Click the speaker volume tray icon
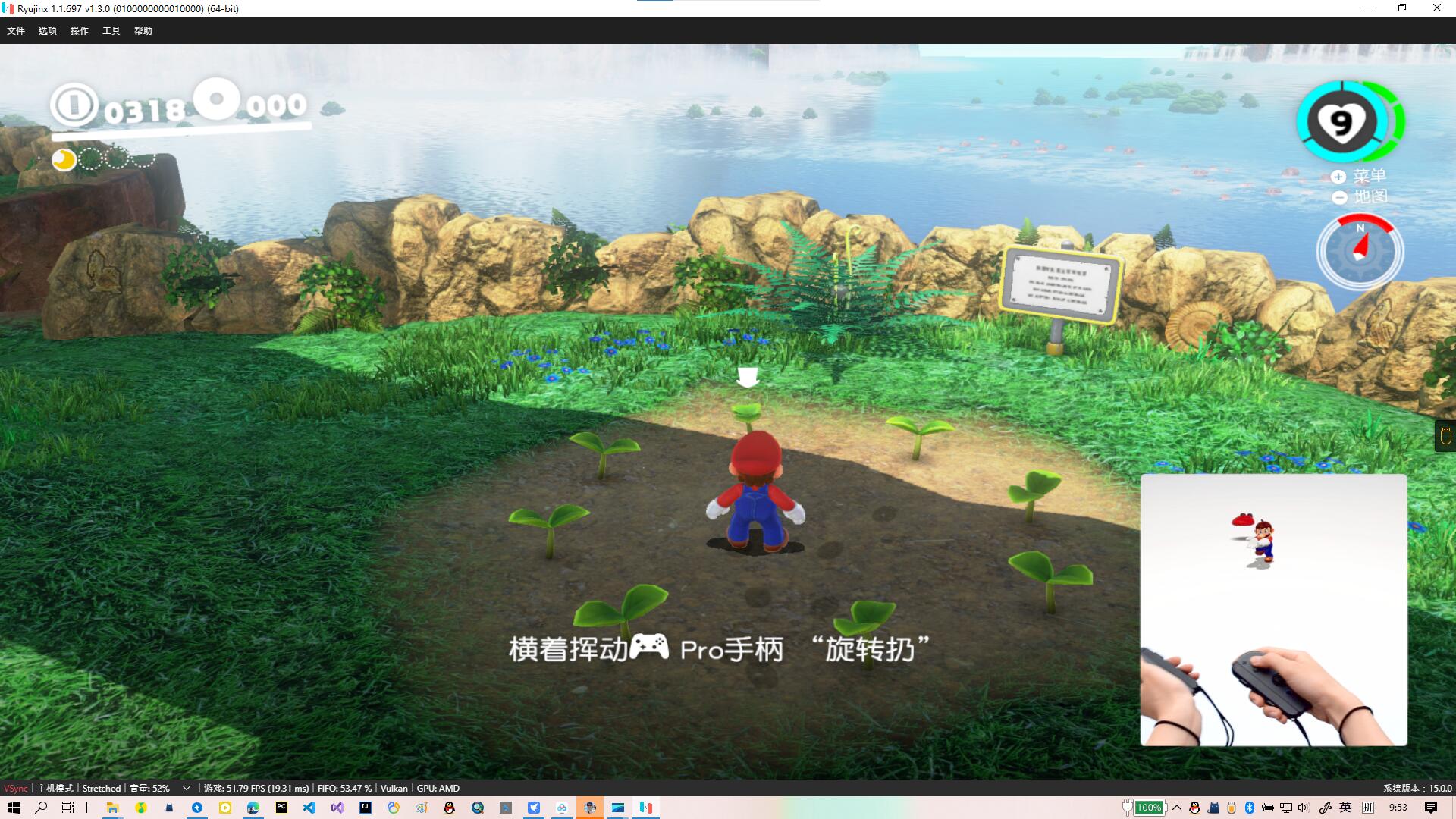The image size is (1456, 819). click(x=1304, y=808)
